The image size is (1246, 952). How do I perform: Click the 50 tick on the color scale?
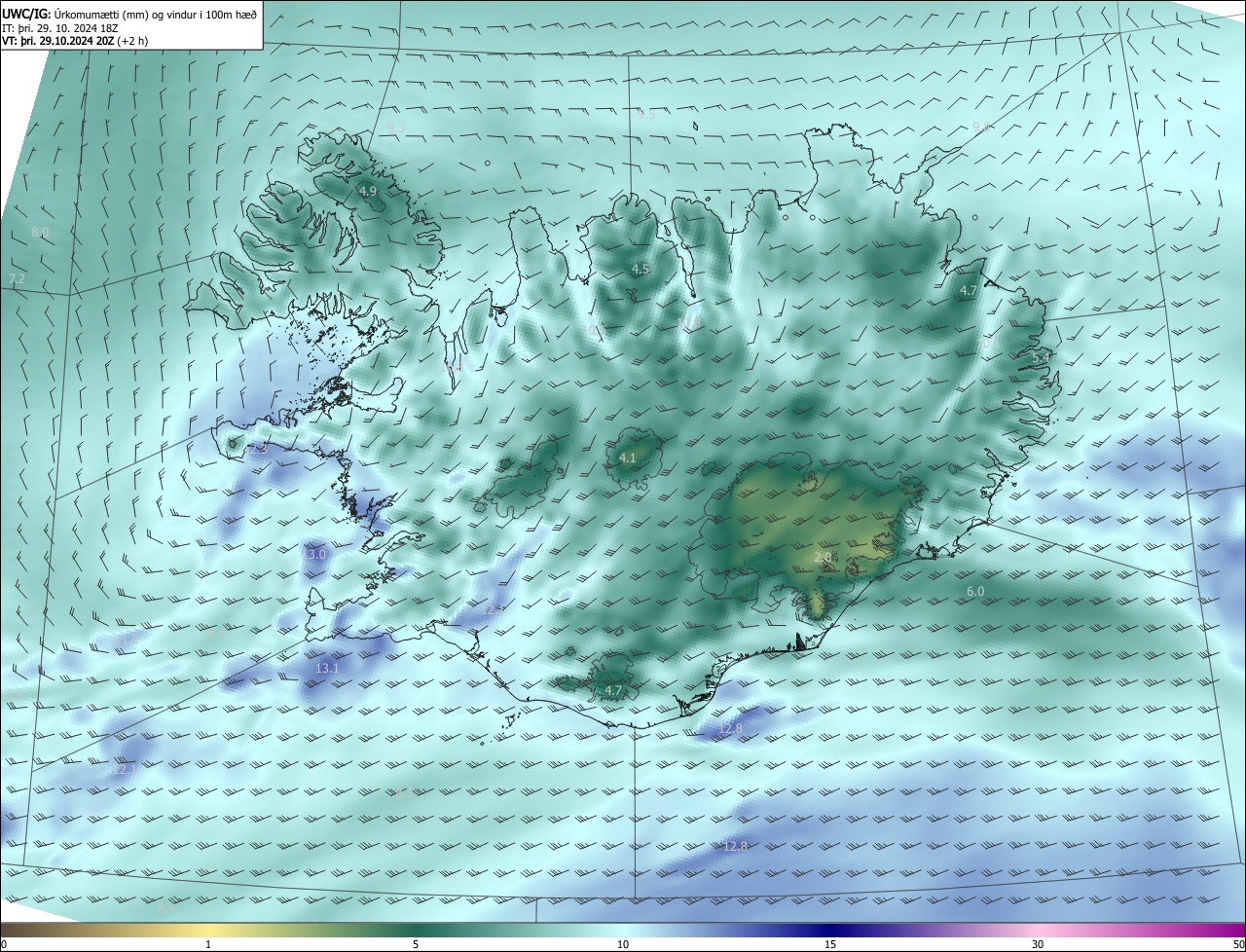tap(1238, 945)
